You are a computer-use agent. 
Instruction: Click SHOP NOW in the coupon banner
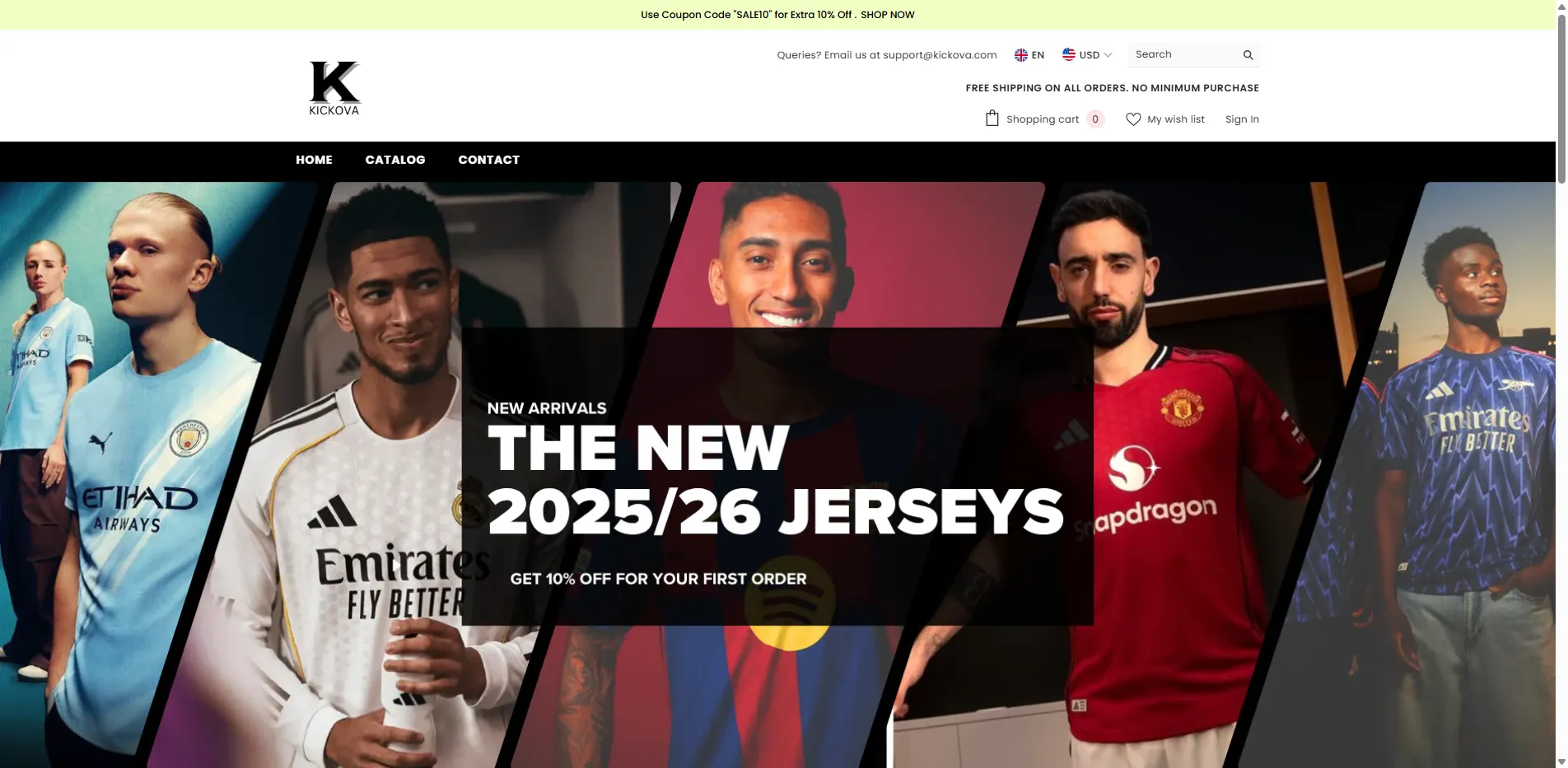(888, 15)
